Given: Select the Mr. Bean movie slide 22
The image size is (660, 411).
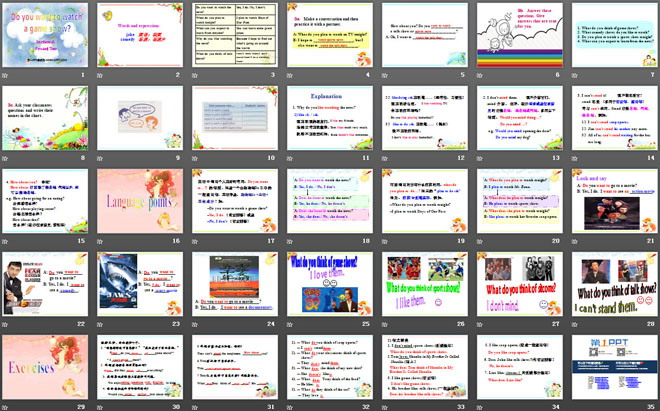Looking at the screenshot, I should (43, 284).
